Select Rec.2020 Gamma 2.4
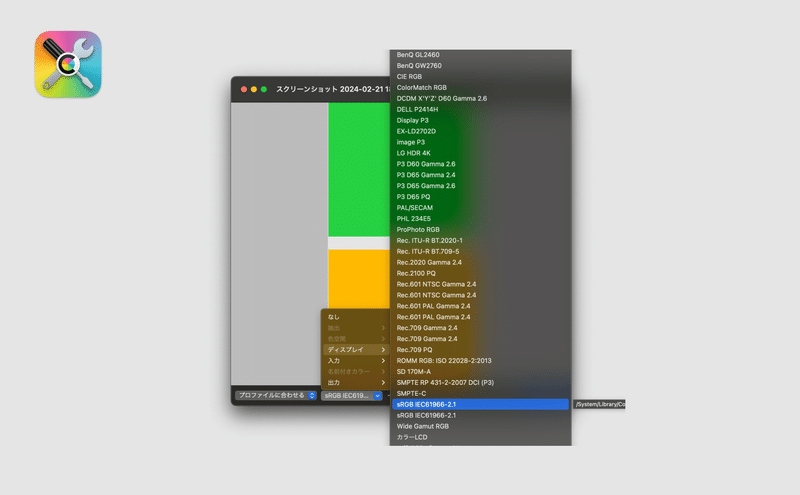 [x=481, y=262]
